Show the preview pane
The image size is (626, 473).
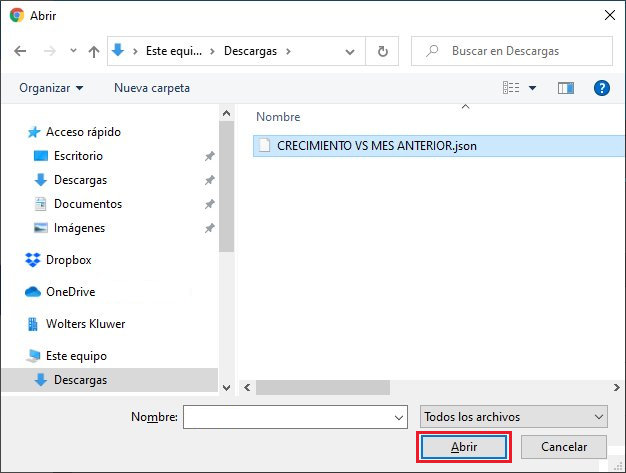pos(566,88)
